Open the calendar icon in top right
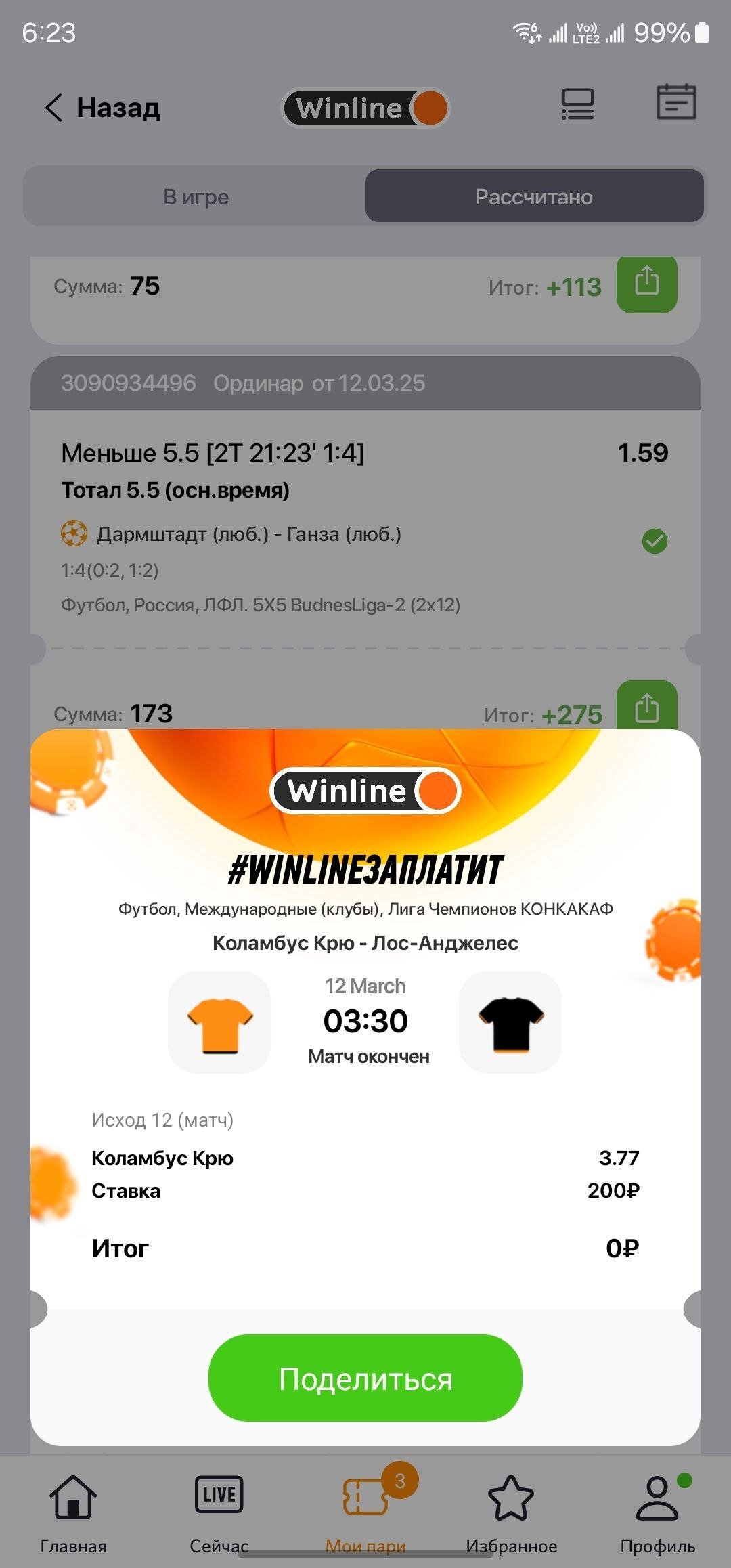Screen dimensions: 731x1568 pyautogui.click(x=676, y=102)
